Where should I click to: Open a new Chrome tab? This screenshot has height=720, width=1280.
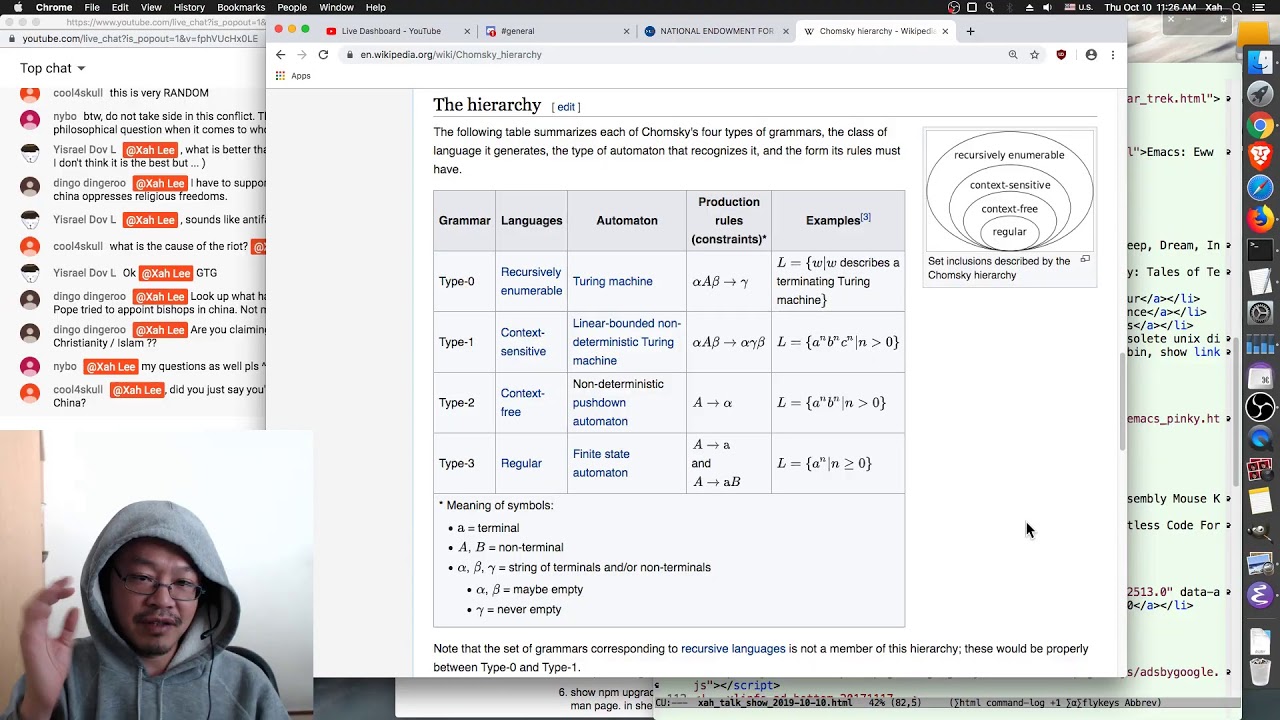pos(970,31)
